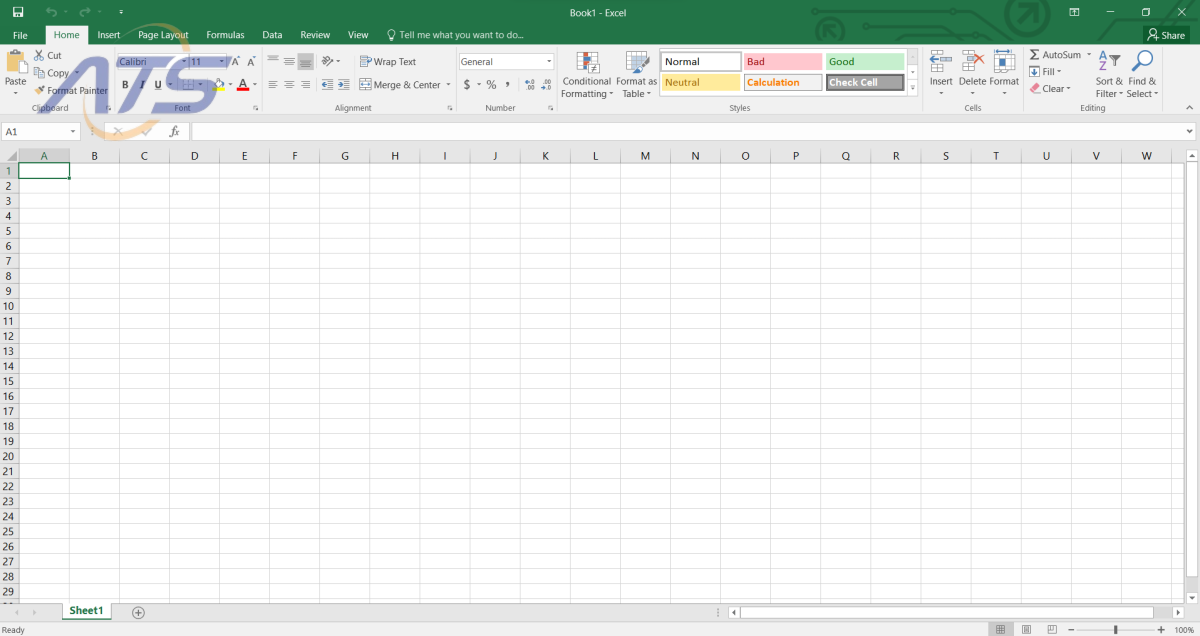Switch to the Formulas tab

pyautogui.click(x=225, y=35)
